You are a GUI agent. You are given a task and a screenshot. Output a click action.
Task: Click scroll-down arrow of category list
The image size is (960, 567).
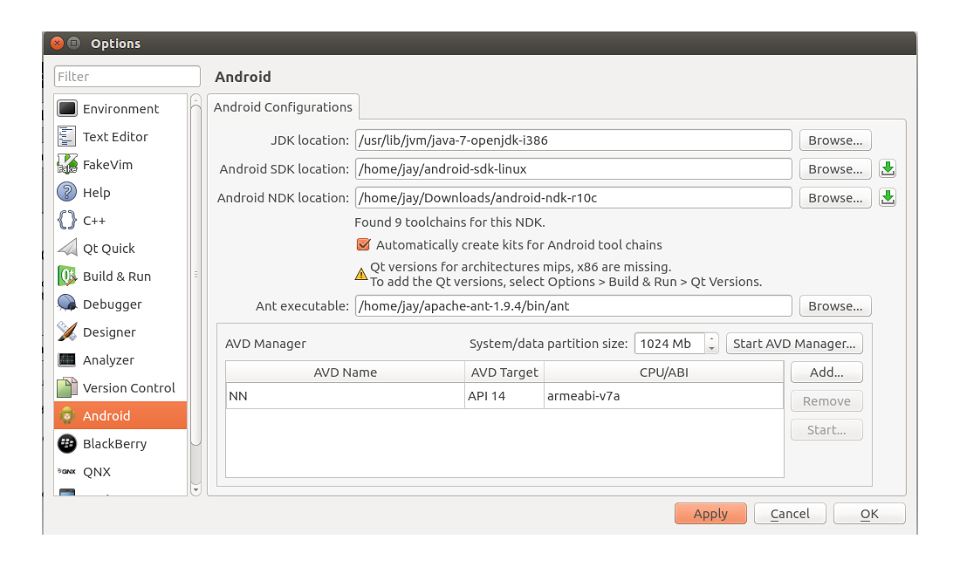196,490
